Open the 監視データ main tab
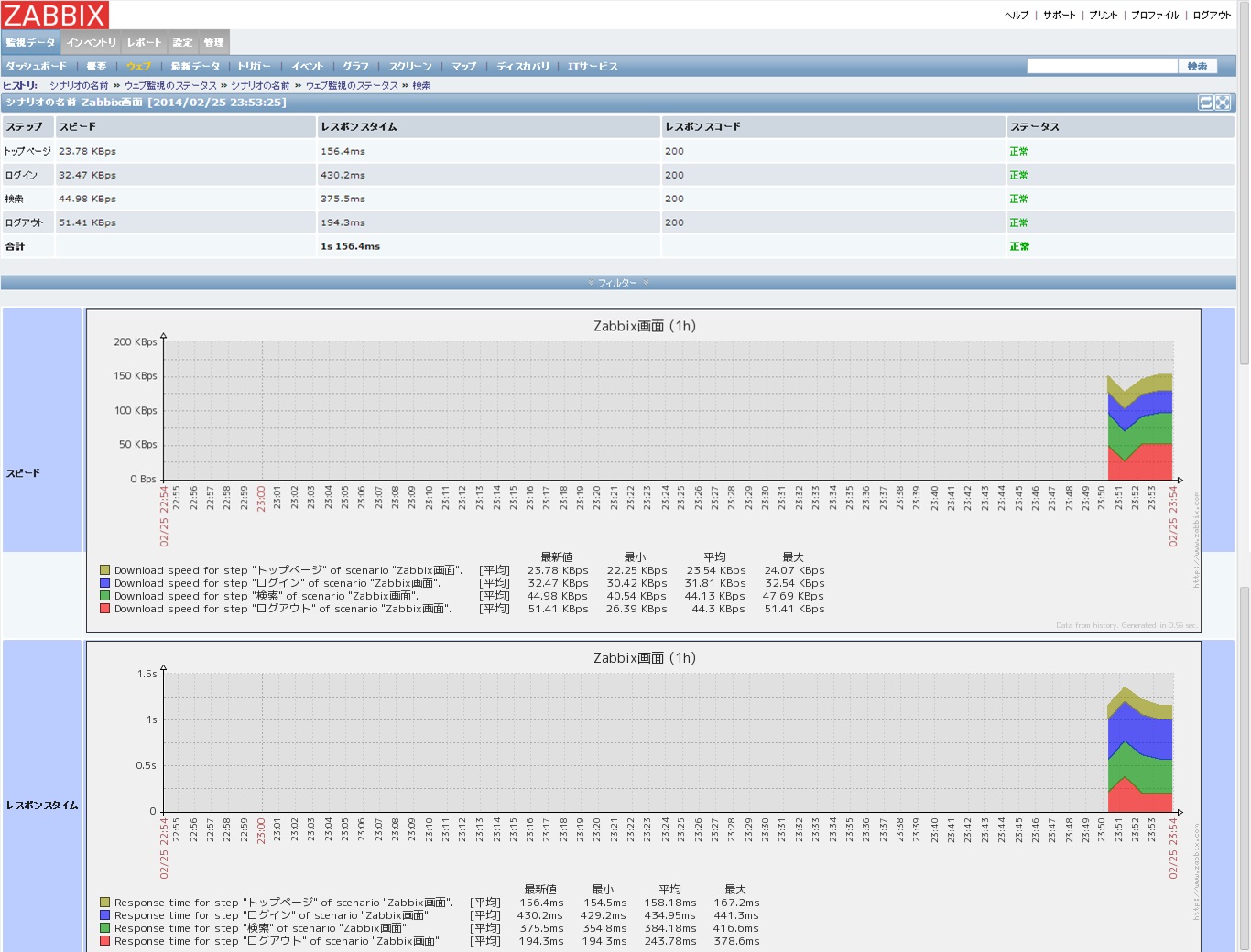1251x952 pixels. 30,42
